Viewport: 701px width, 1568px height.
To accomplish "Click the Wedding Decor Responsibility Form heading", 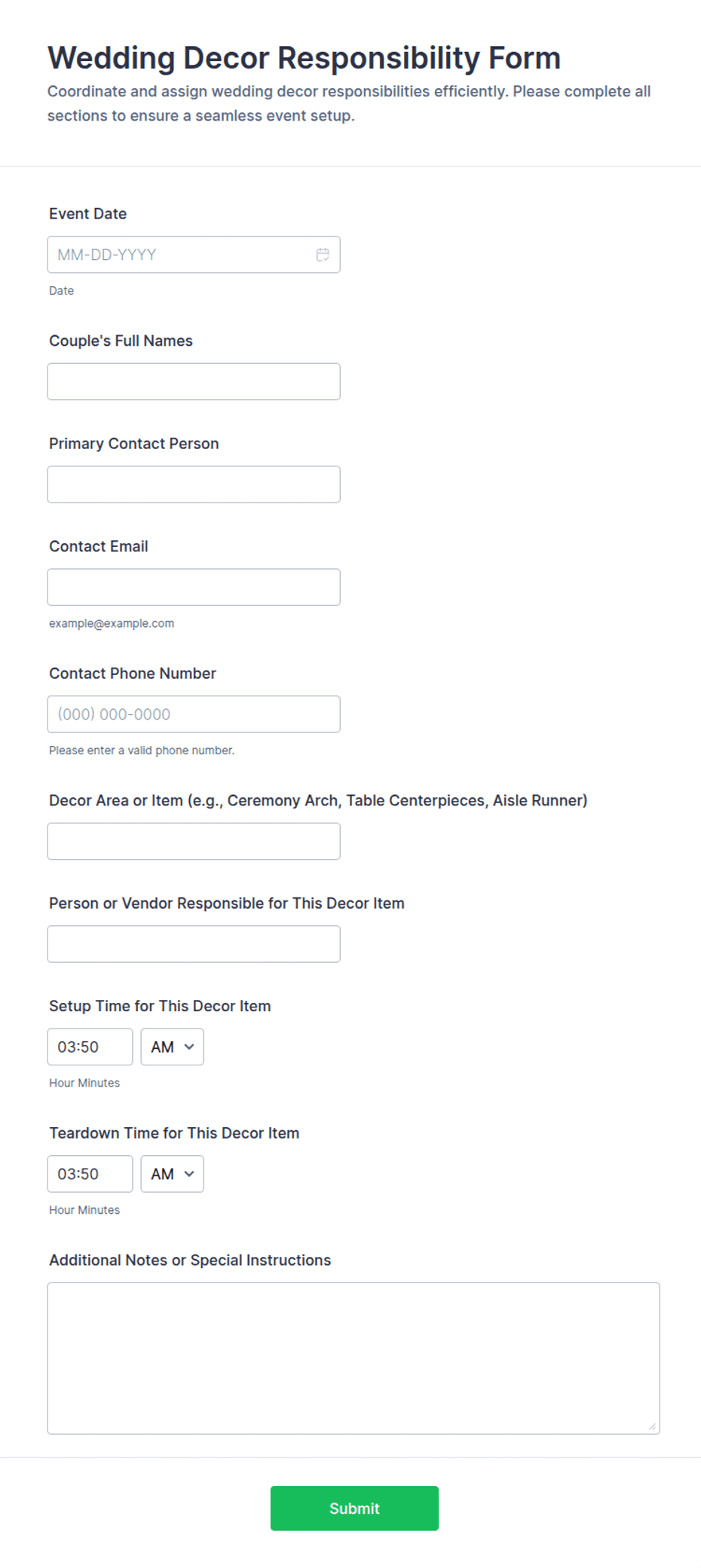I will point(304,58).
